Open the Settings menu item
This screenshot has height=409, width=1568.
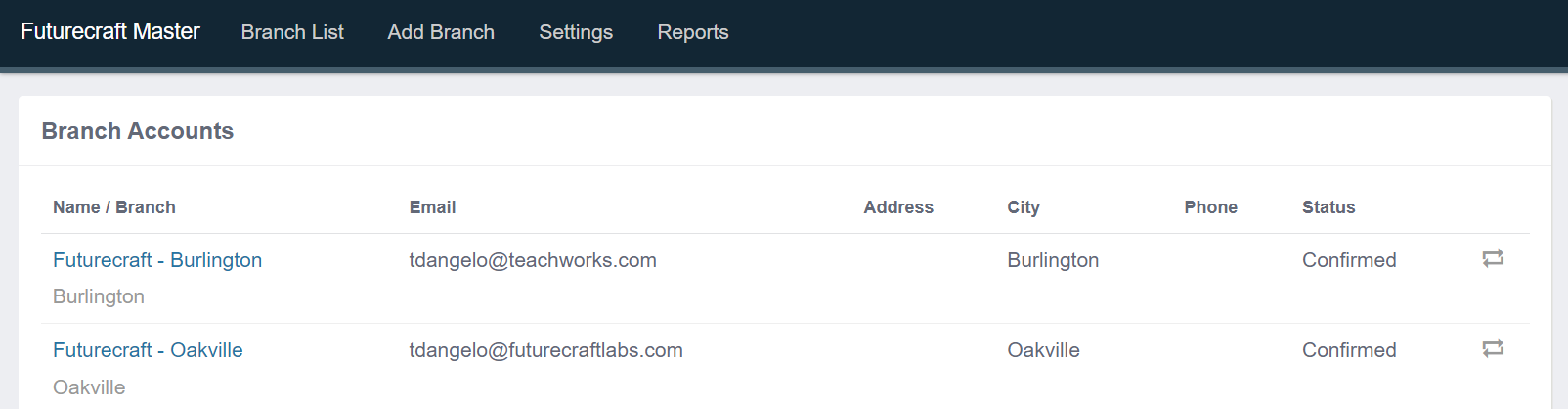point(576,32)
